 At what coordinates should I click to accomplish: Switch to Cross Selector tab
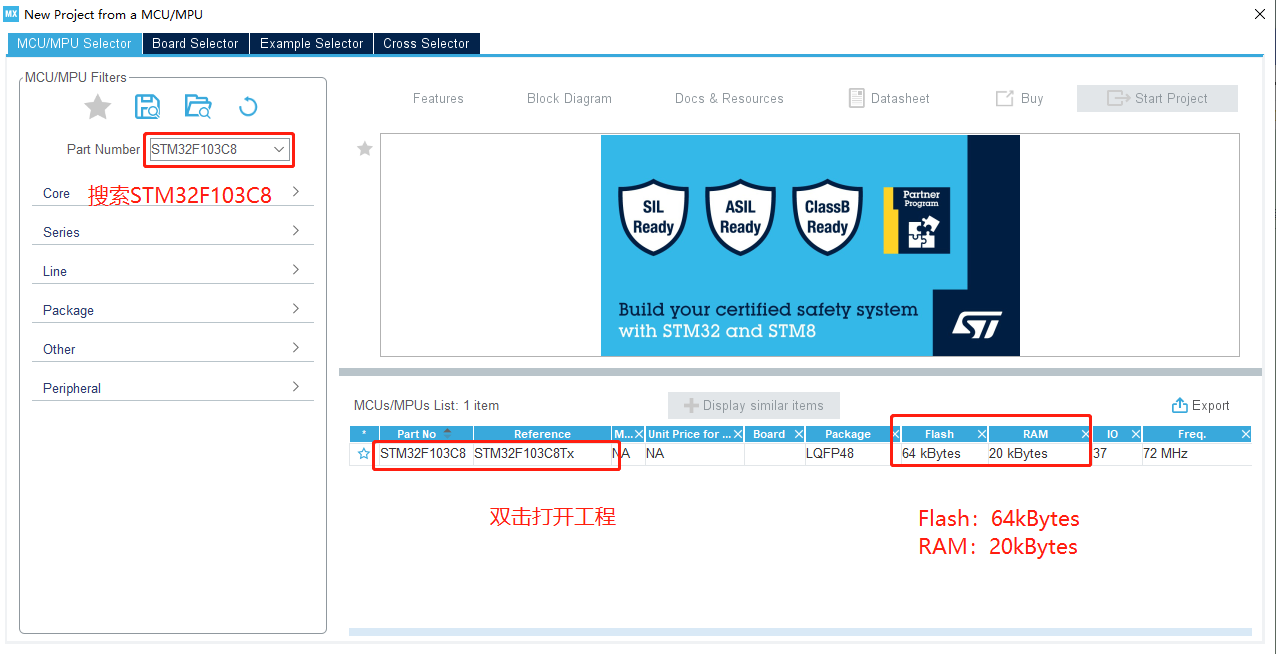426,43
